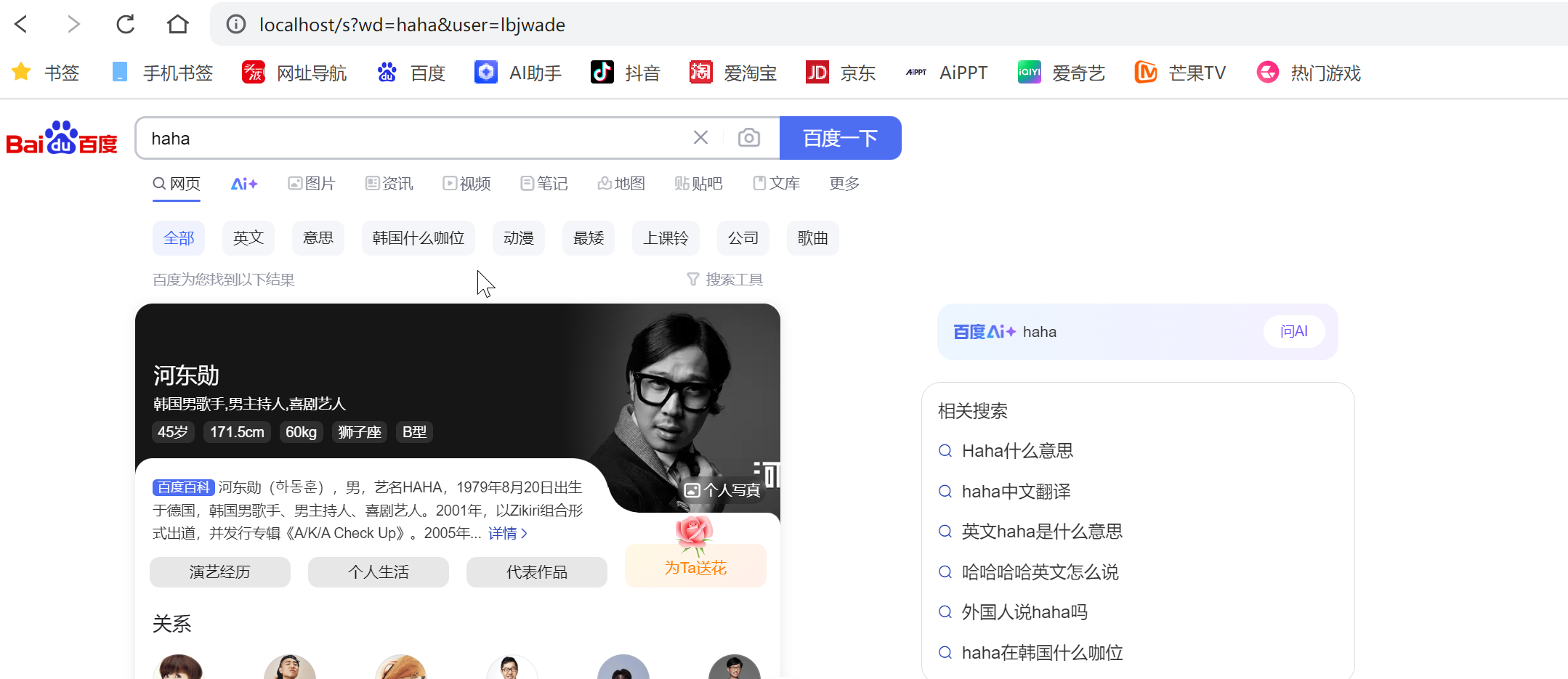The height and width of the screenshot is (679, 1568).
Task: Open the 个人写真 photo gallery
Action: pos(723,490)
